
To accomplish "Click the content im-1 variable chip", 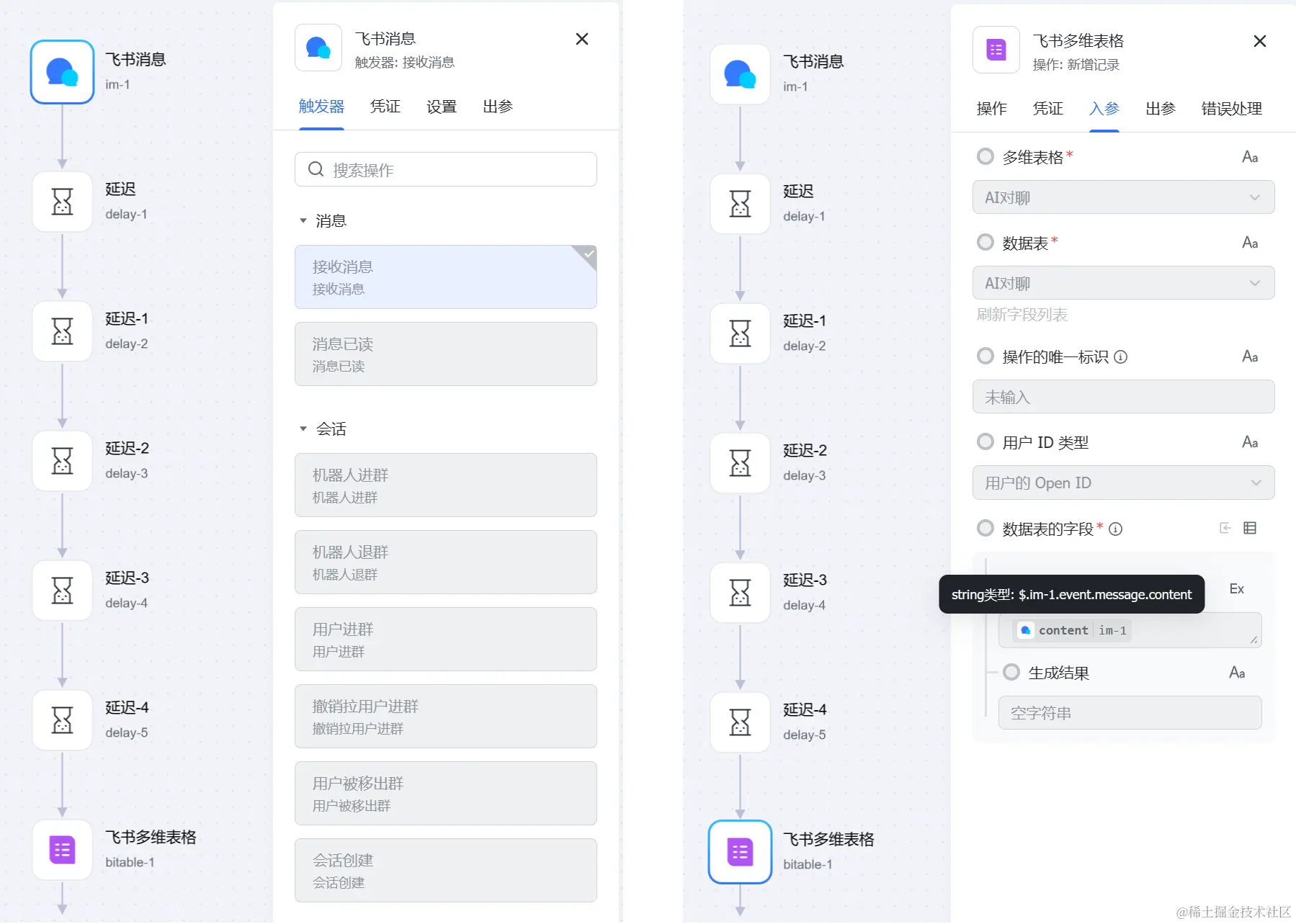I will coord(1072,630).
